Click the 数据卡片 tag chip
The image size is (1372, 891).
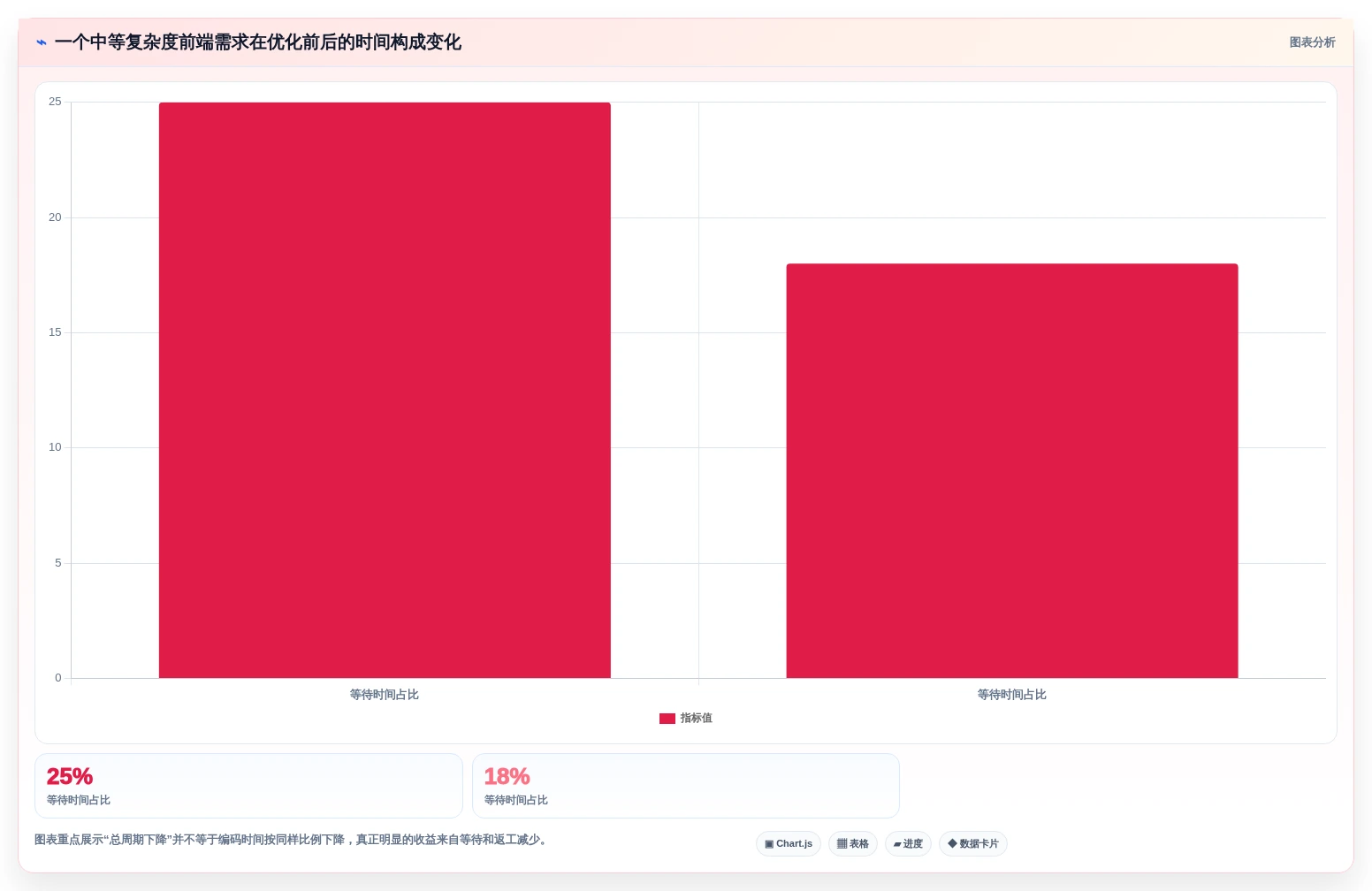point(973,844)
